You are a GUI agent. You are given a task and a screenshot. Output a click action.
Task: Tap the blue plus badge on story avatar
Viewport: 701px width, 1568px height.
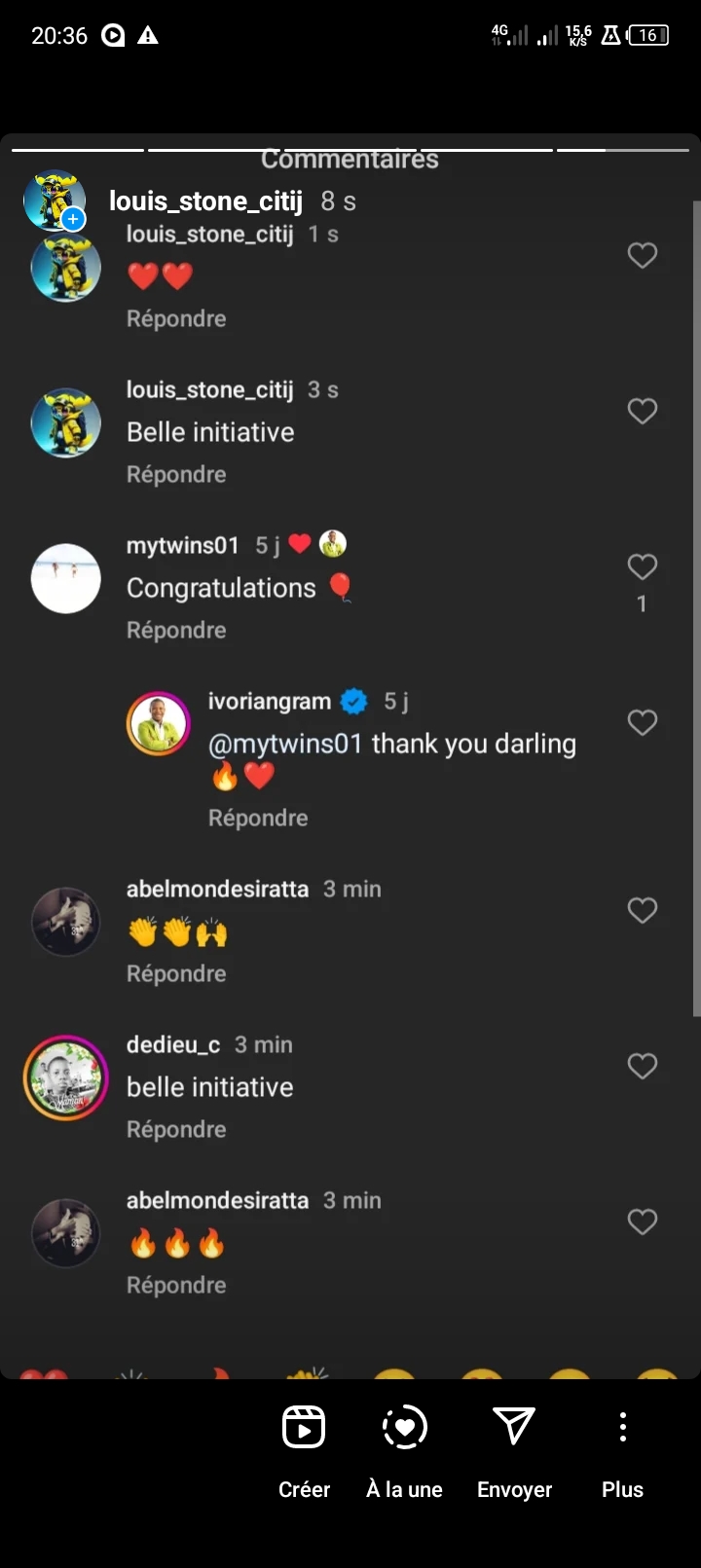[73, 219]
